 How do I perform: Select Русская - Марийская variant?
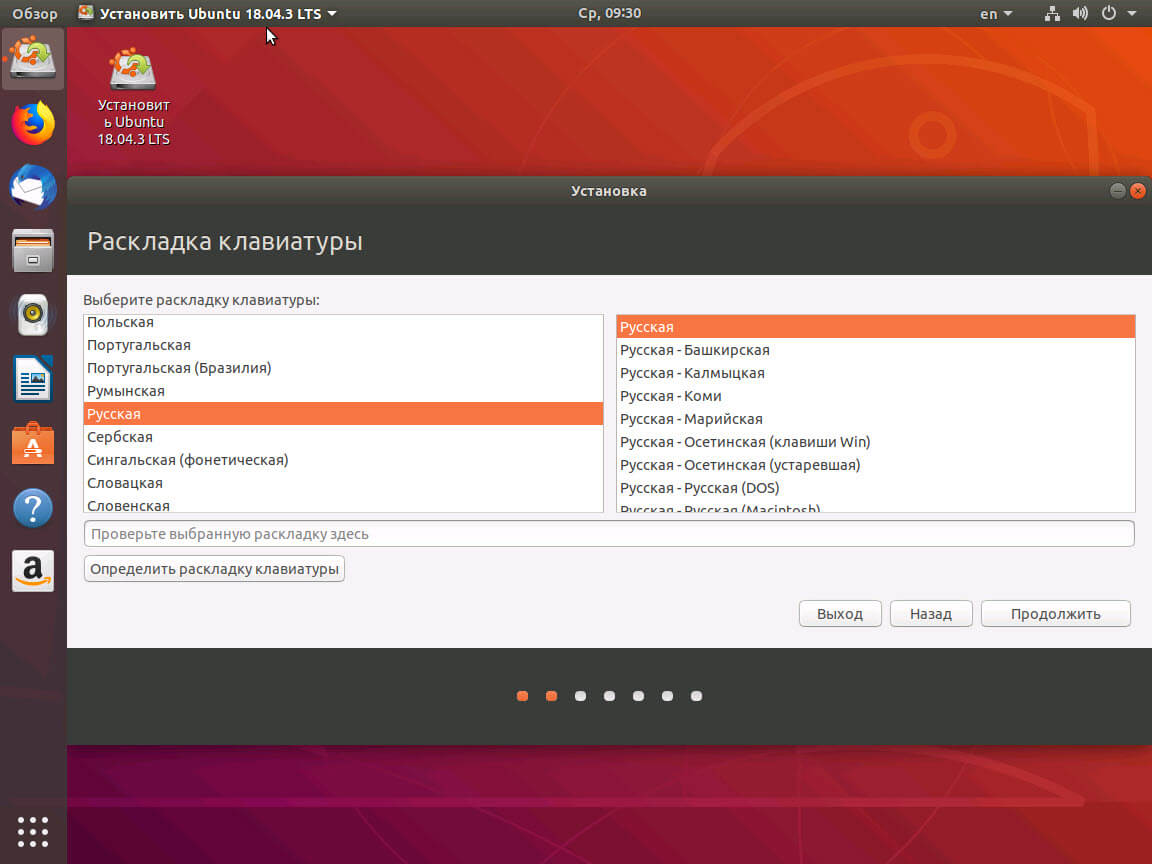click(x=875, y=419)
